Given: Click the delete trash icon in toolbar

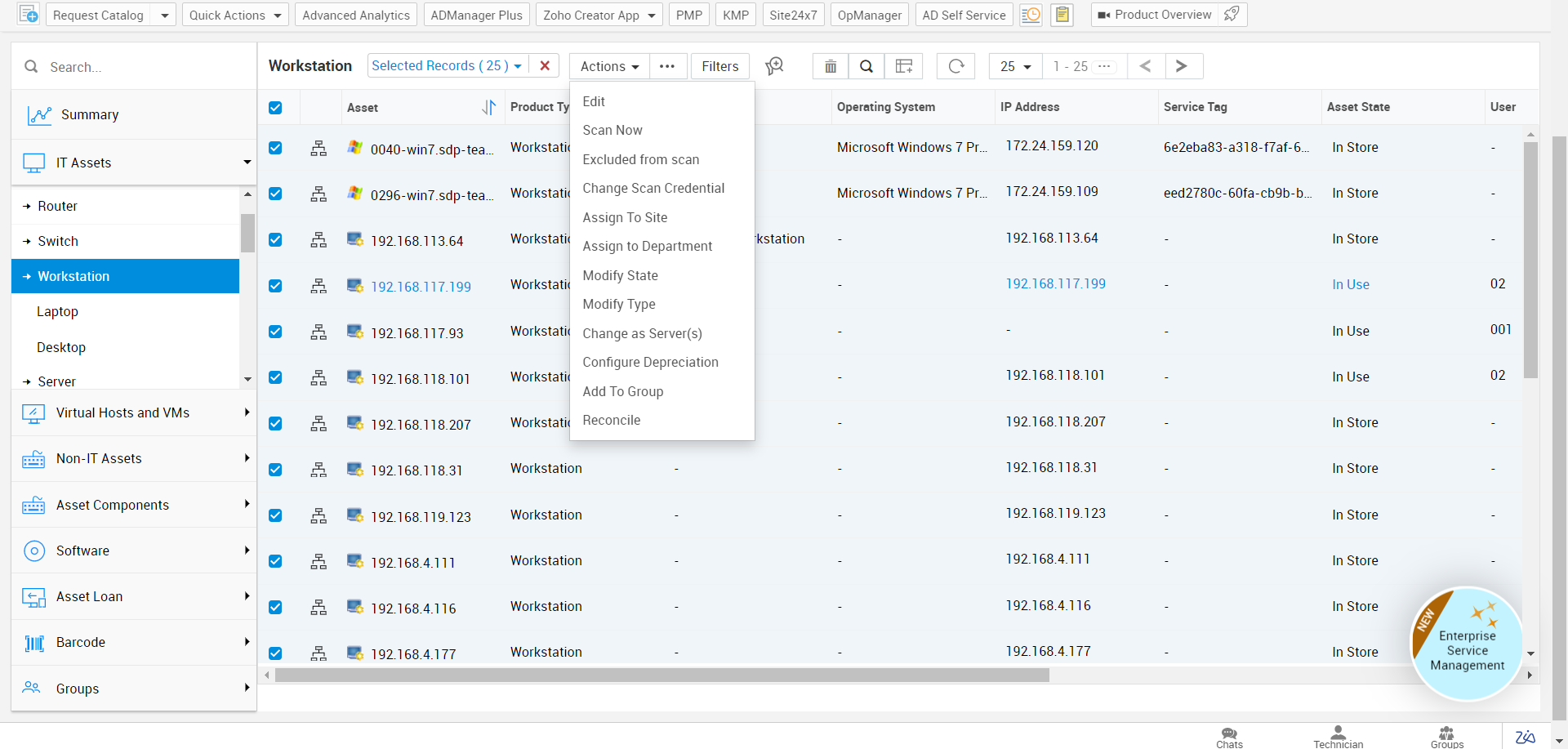Looking at the screenshot, I should pos(831,66).
